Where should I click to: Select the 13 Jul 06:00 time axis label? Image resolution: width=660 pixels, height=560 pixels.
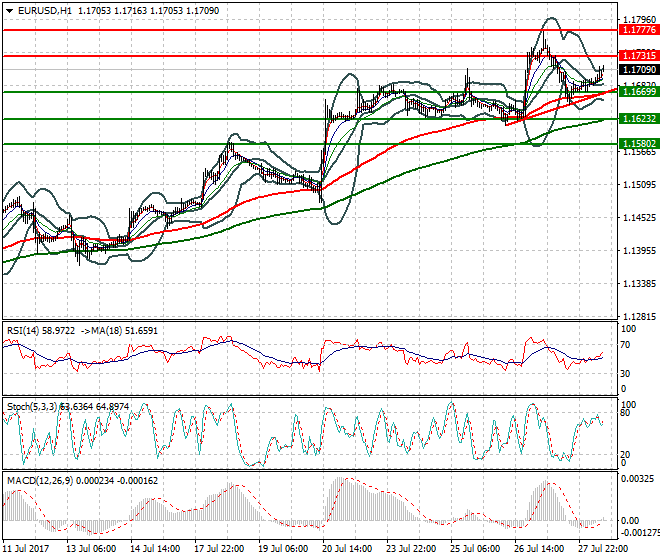pos(91,549)
